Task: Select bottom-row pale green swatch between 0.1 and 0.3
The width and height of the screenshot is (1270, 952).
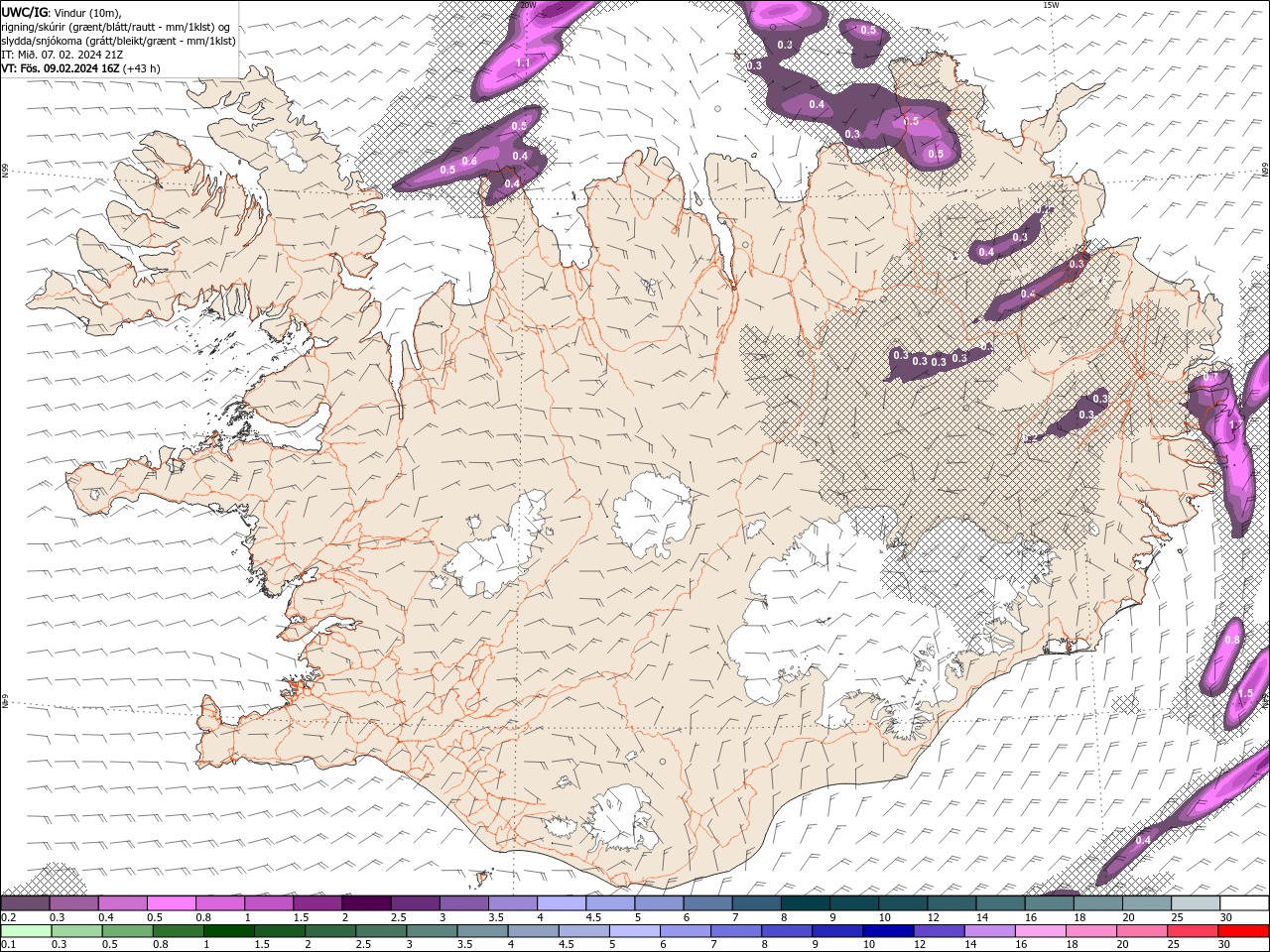Action: (x=26, y=931)
